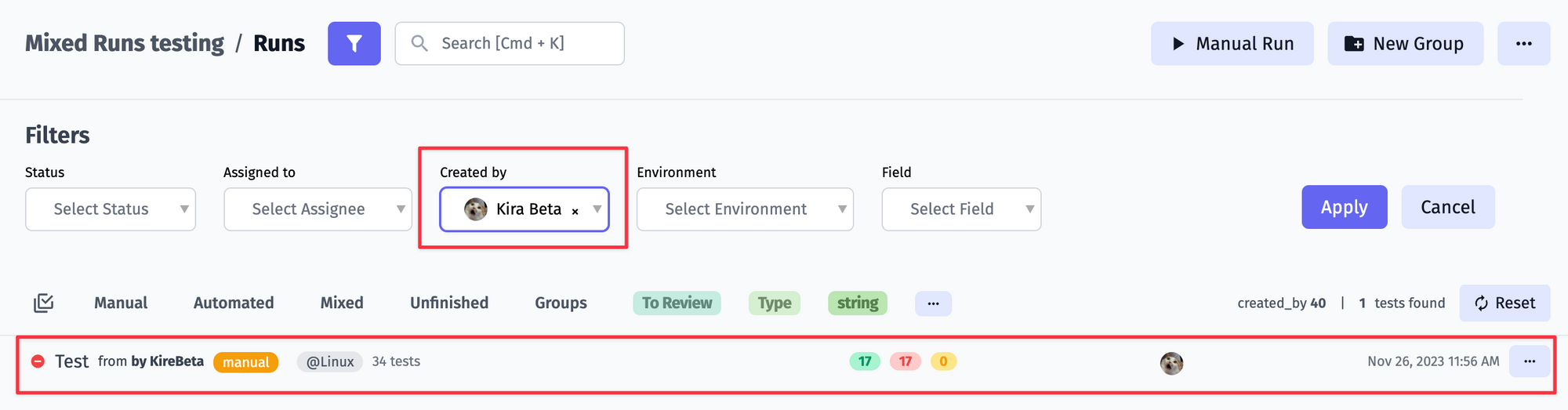Click the '1 tests found' text

(1402, 303)
